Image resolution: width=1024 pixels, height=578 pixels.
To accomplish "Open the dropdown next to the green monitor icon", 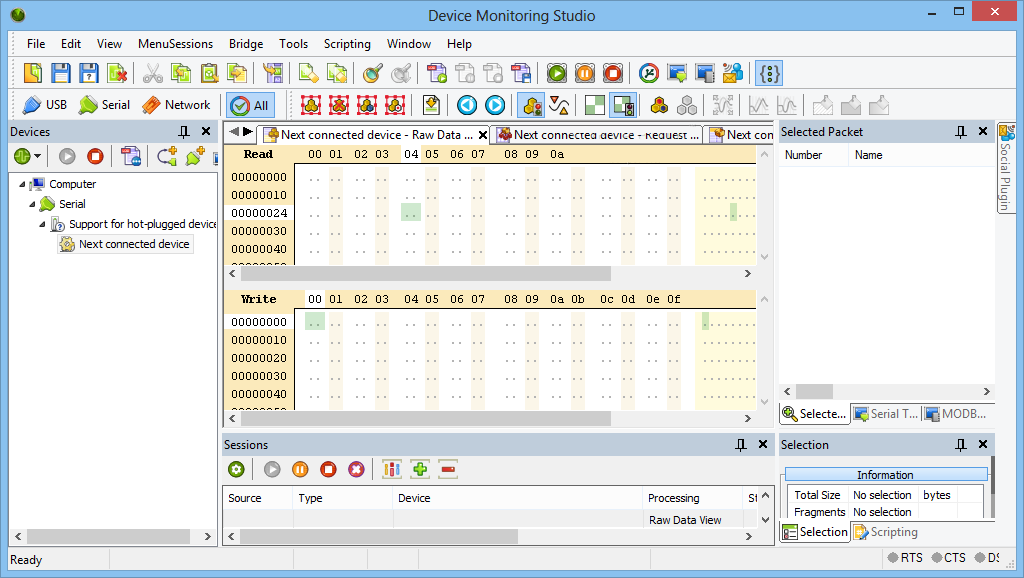I will (37, 157).
